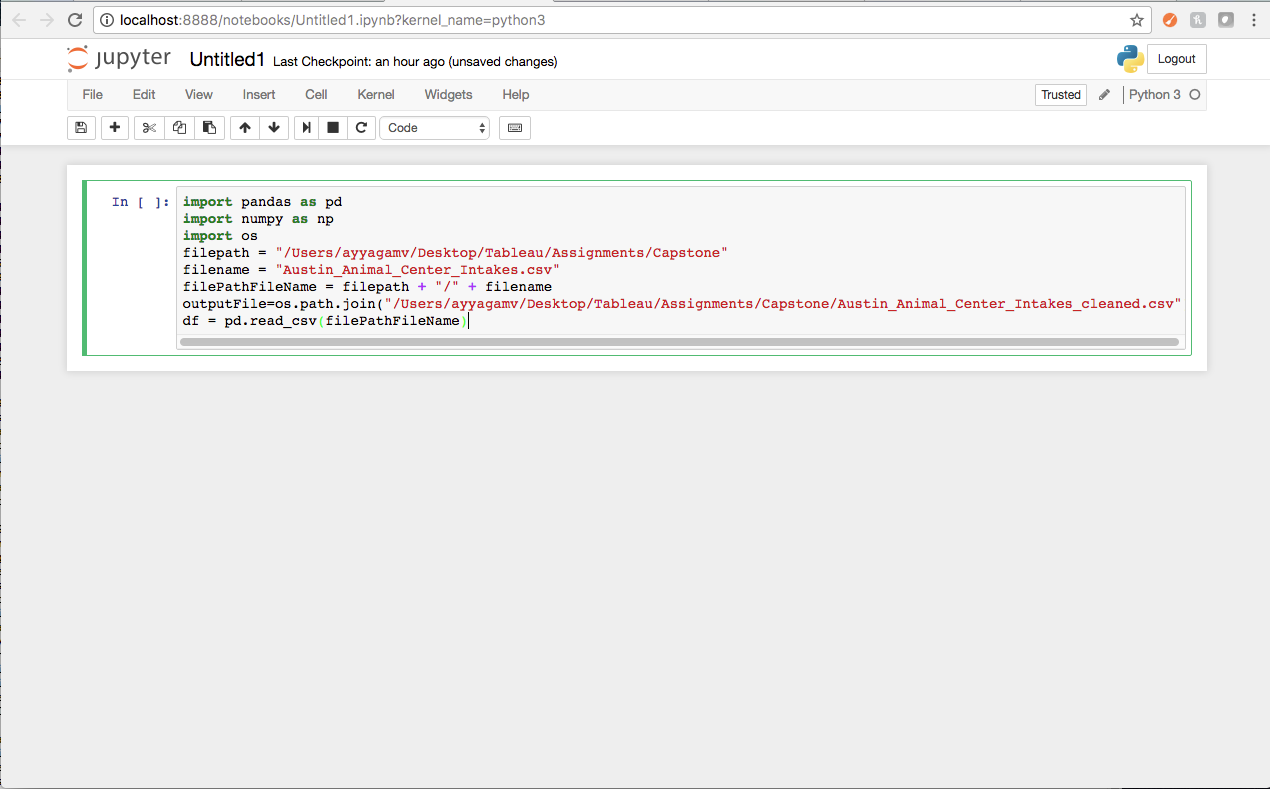Go back with the browser back arrow

[x=19, y=20]
